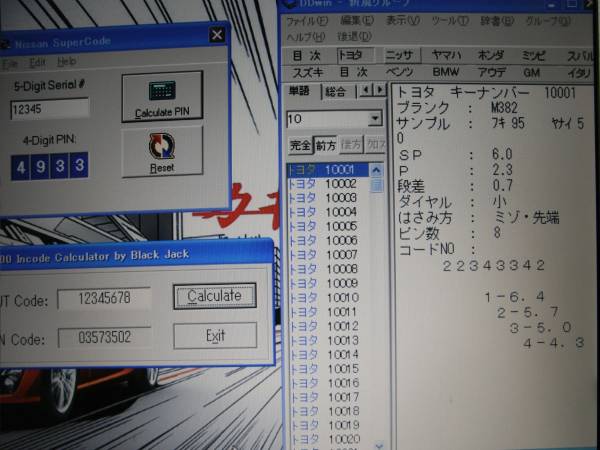This screenshot has width=600, height=450.
Task: Select the BMW dictionary button
Action: [x=446, y=72]
